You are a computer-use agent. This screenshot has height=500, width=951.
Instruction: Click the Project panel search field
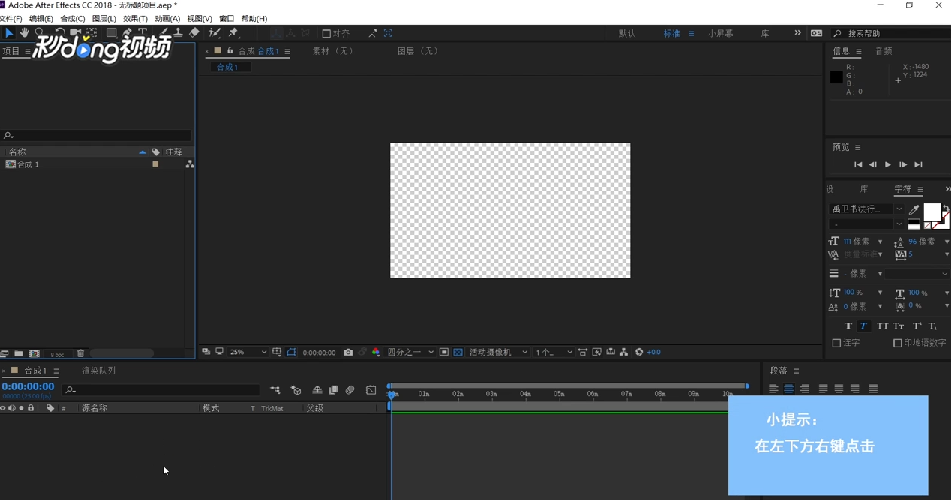click(96, 135)
